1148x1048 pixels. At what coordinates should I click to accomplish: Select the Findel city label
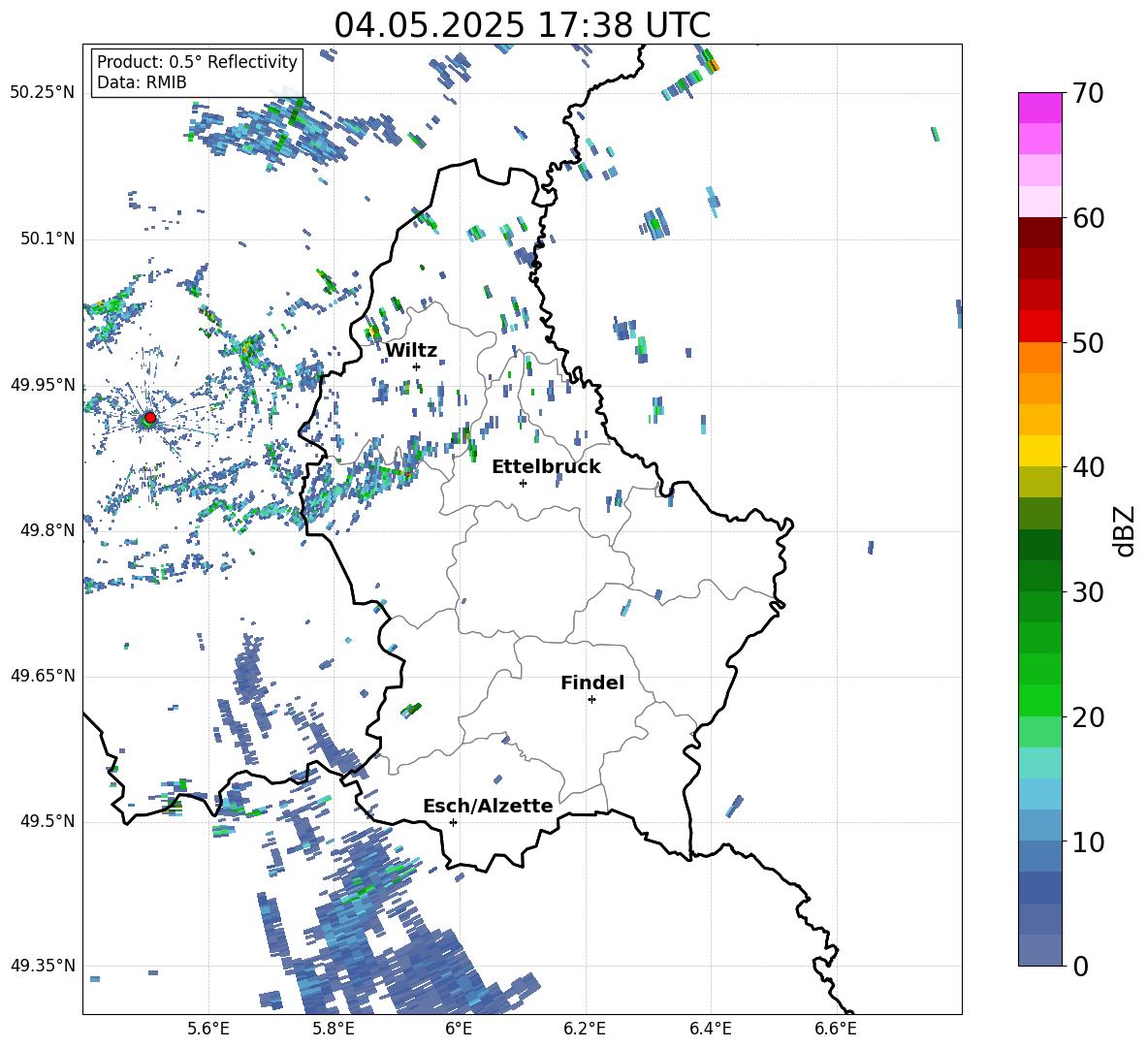pyautogui.click(x=592, y=683)
